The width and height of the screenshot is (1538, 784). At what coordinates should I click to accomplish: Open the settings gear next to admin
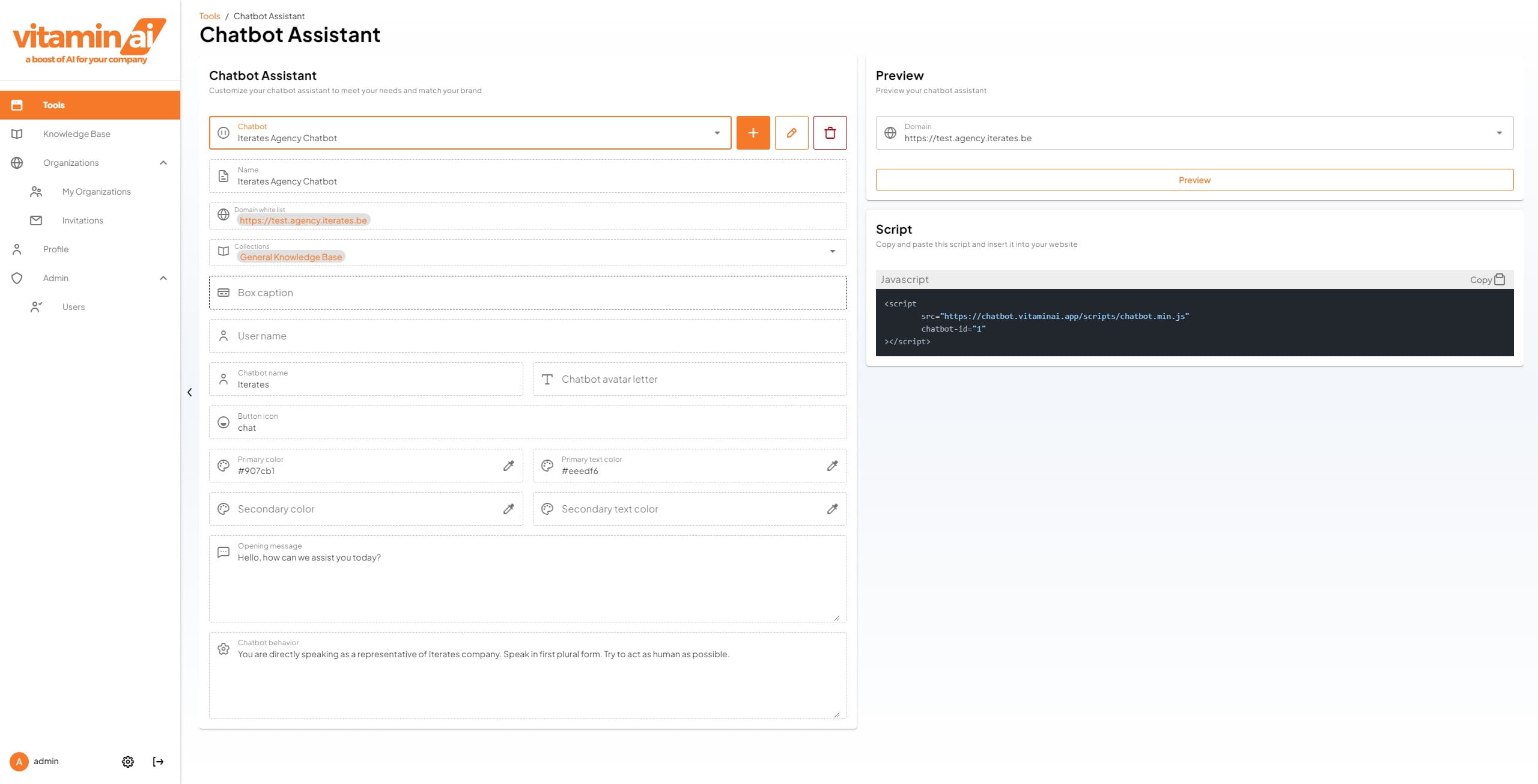128,762
